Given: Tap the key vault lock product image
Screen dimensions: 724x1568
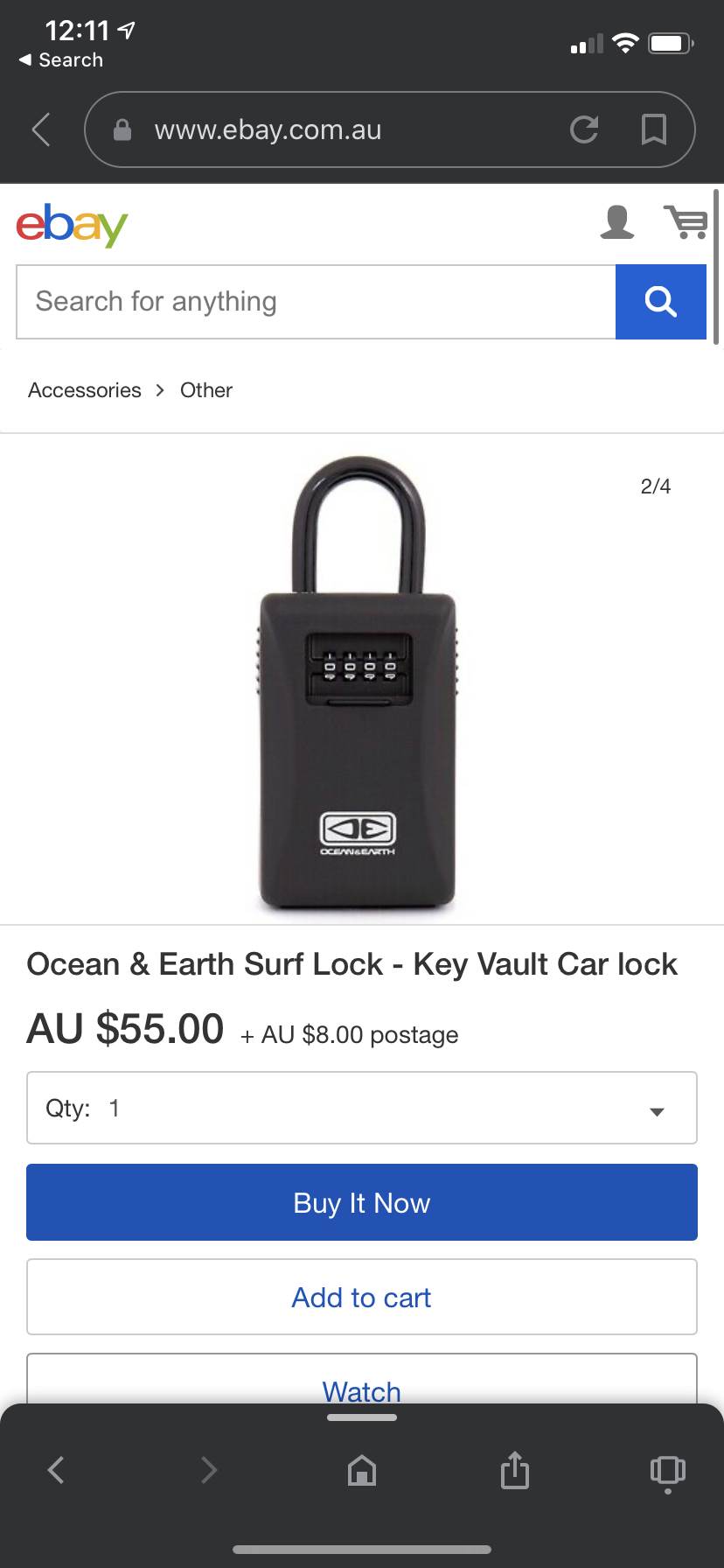Looking at the screenshot, I should pos(358,683).
